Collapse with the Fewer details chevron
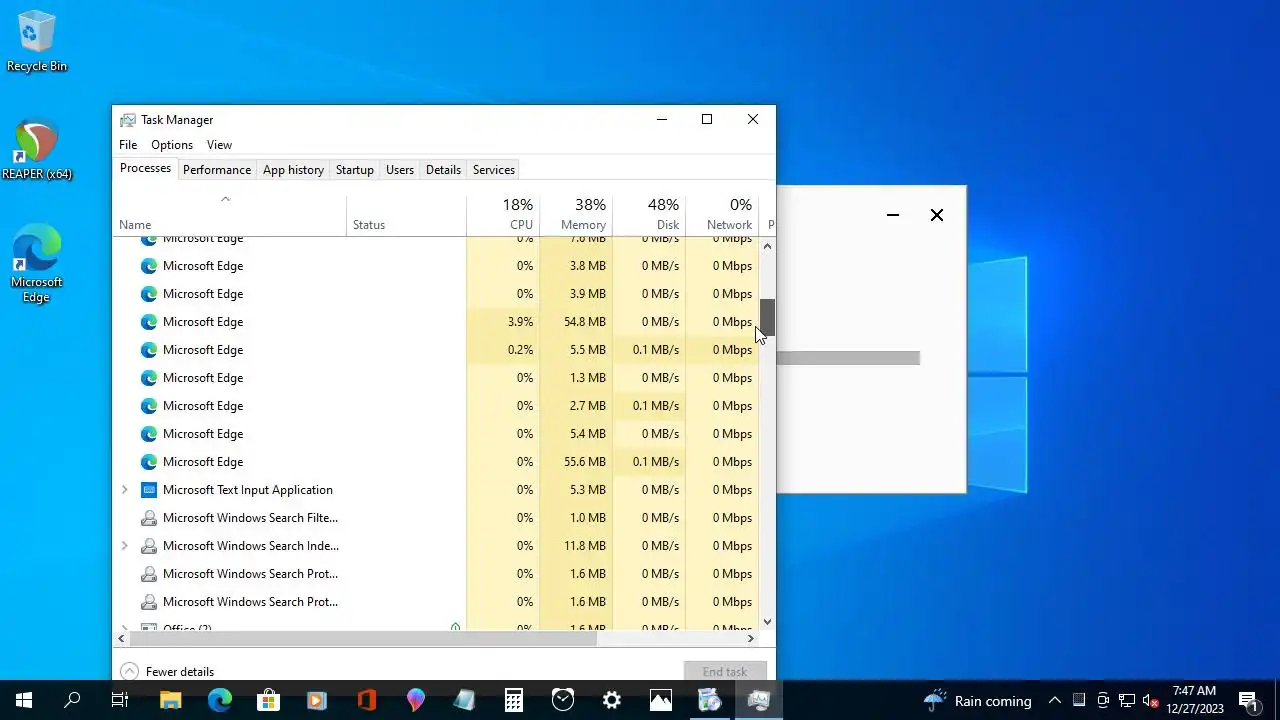This screenshot has height=720, width=1280. pyautogui.click(x=128, y=672)
